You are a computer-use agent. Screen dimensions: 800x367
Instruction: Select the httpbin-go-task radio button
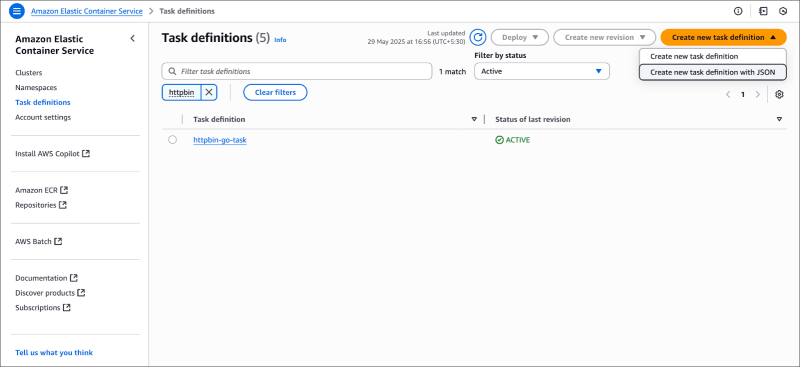click(x=172, y=139)
